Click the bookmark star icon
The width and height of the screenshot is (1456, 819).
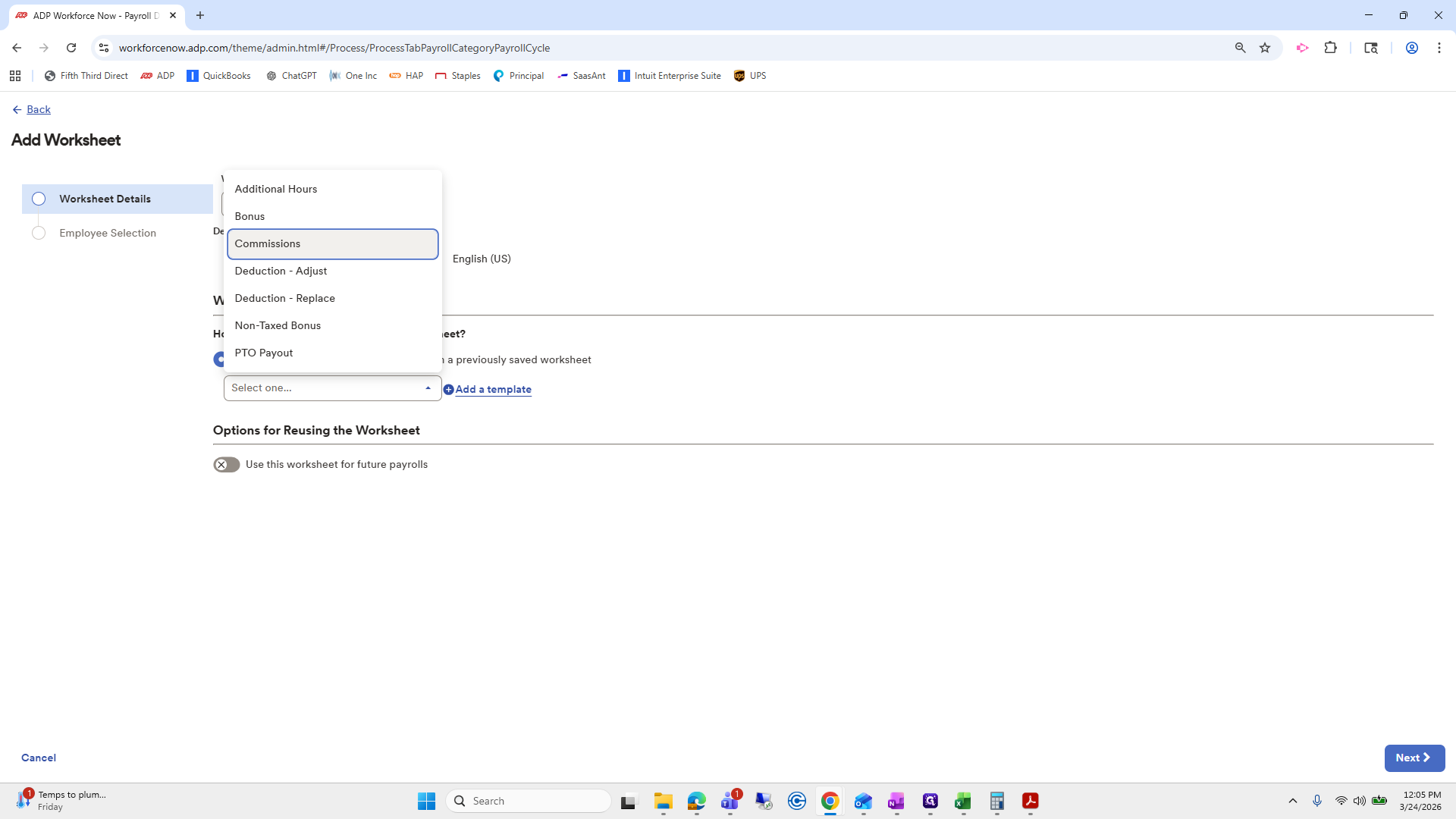[x=1265, y=48]
